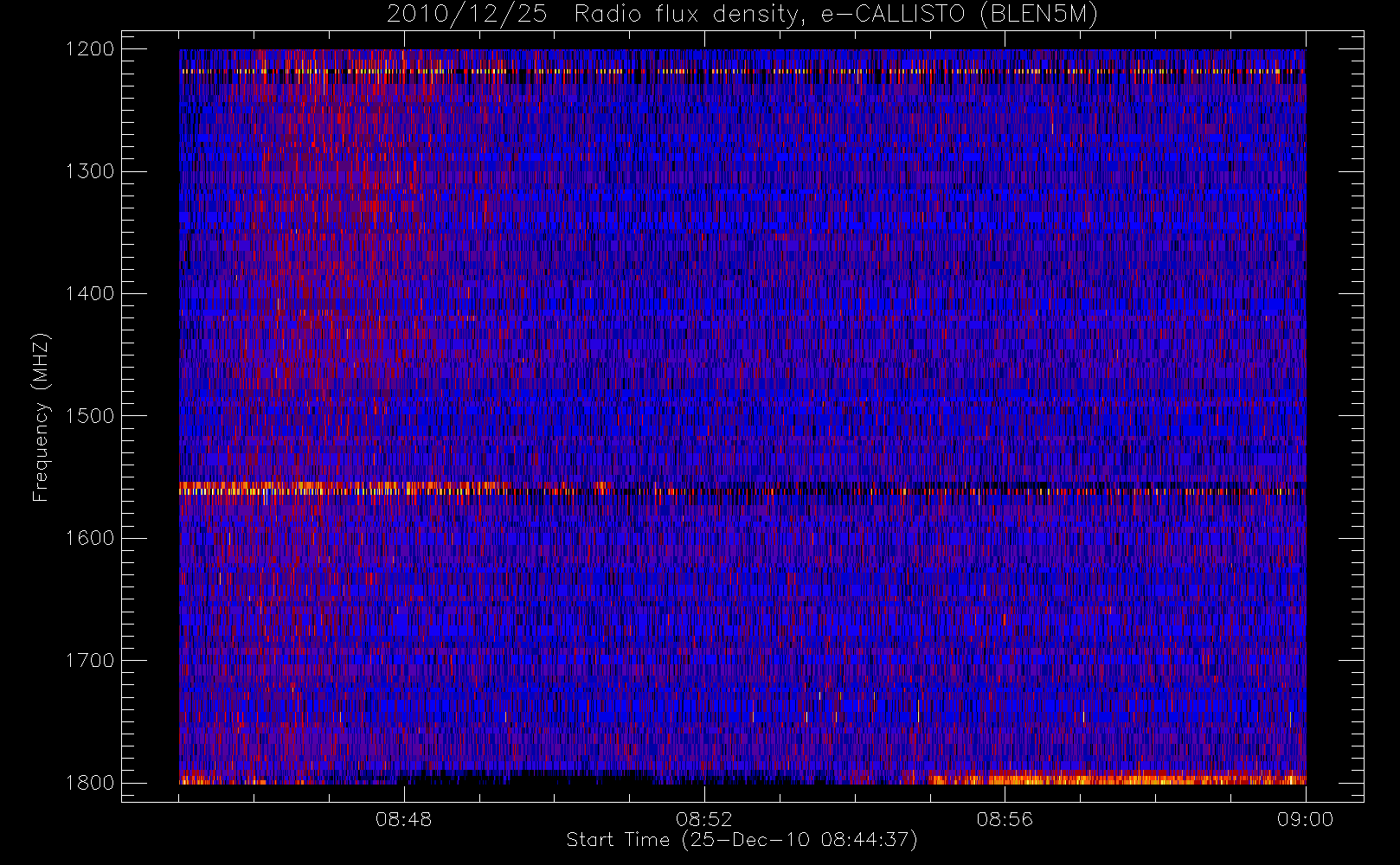The image size is (1400, 865).
Task: Click the 1500 frequency tick label
Action: pyautogui.click(x=90, y=416)
